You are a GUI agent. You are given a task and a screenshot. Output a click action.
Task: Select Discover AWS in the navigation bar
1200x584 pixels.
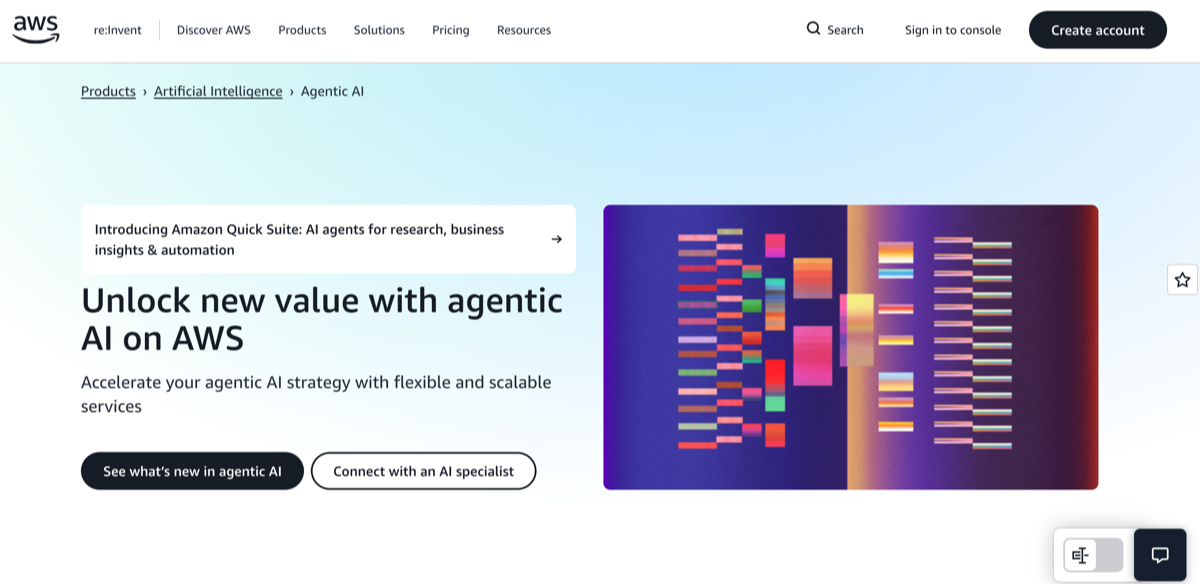(213, 30)
